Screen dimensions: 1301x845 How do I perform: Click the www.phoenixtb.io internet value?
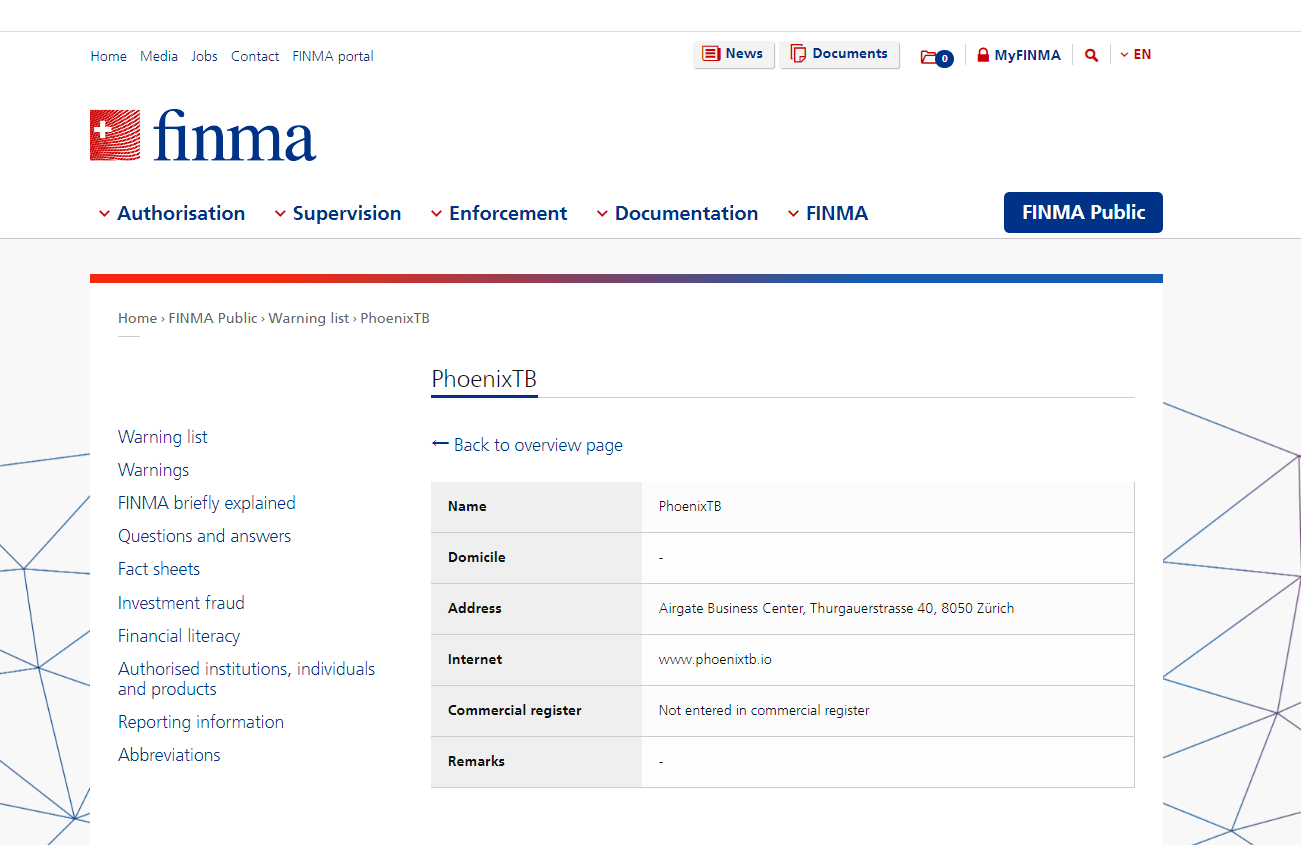715,659
